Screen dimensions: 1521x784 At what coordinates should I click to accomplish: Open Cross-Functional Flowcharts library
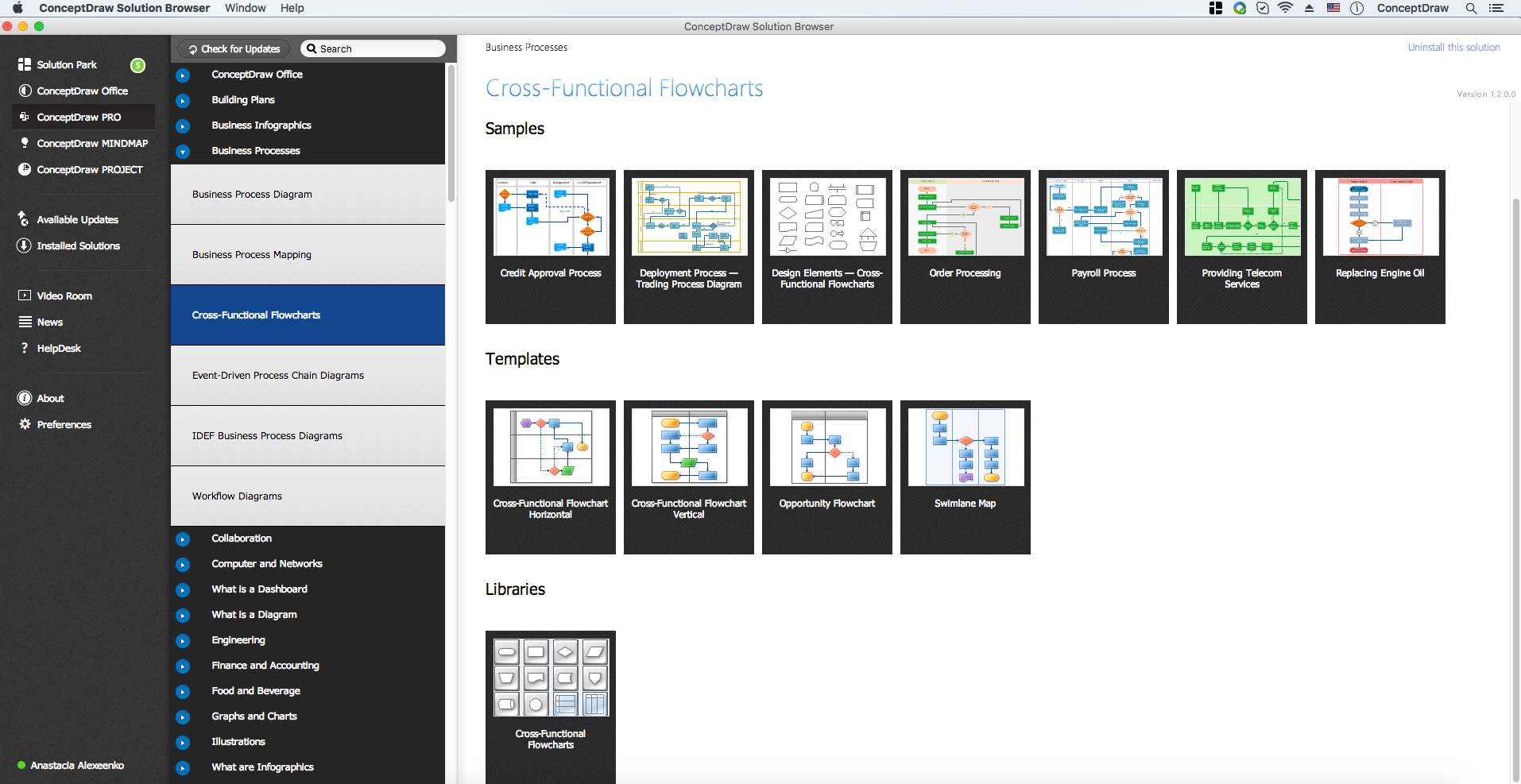551,707
